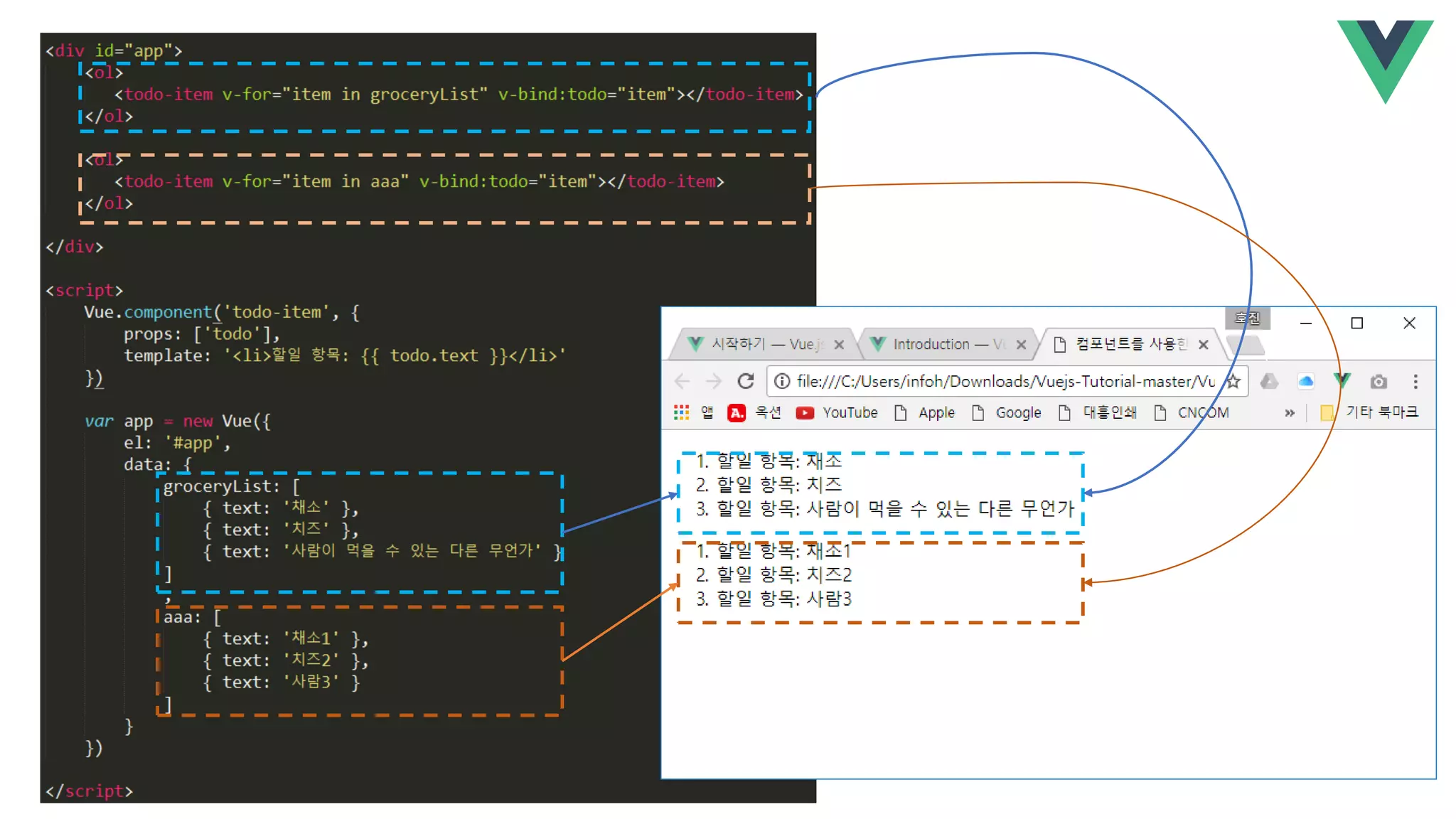
Task: Click the browser back arrow
Action: pos(682,382)
